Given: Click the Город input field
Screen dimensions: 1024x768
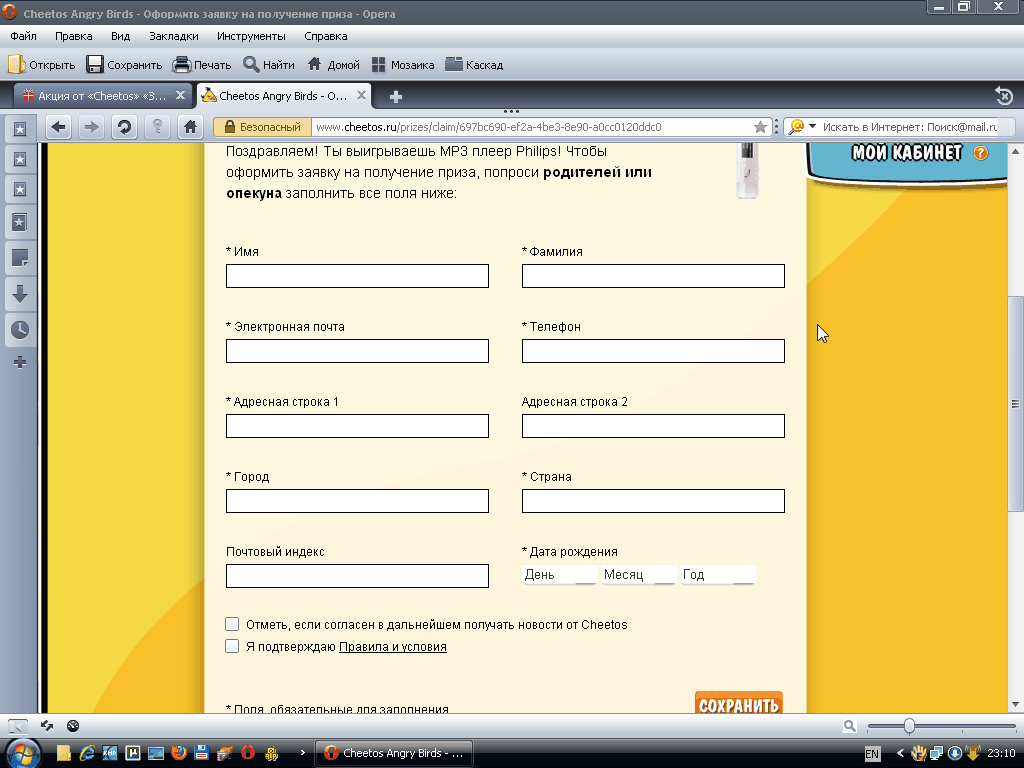Looking at the screenshot, I should tap(357, 501).
